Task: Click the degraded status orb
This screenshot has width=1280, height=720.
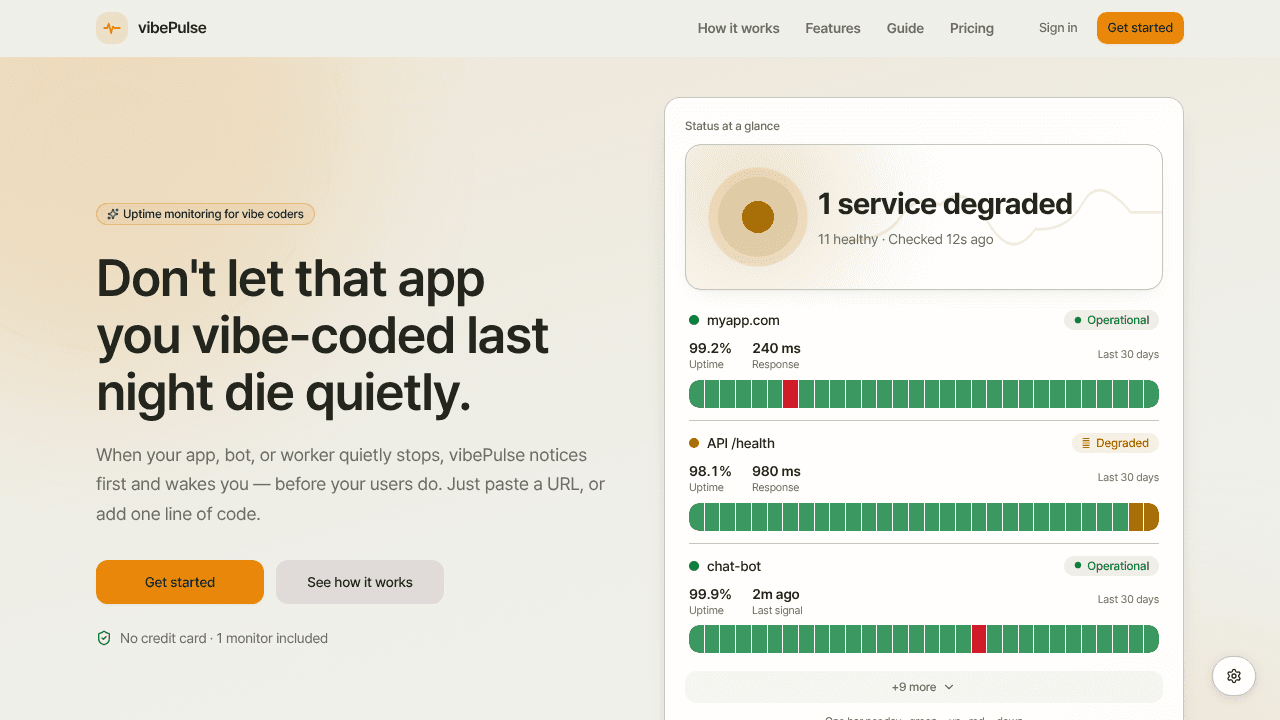Action: (x=758, y=217)
